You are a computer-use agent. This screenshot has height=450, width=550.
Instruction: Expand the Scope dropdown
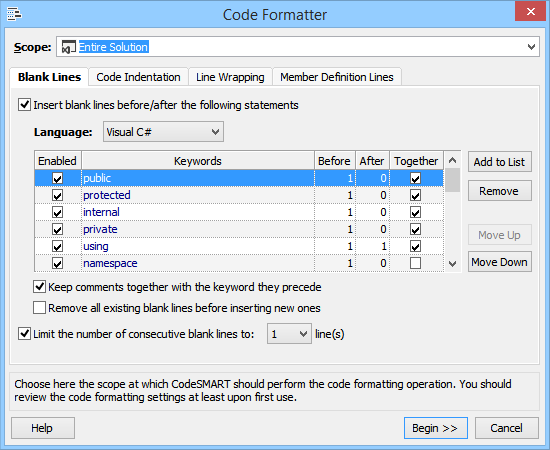tap(531, 47)
